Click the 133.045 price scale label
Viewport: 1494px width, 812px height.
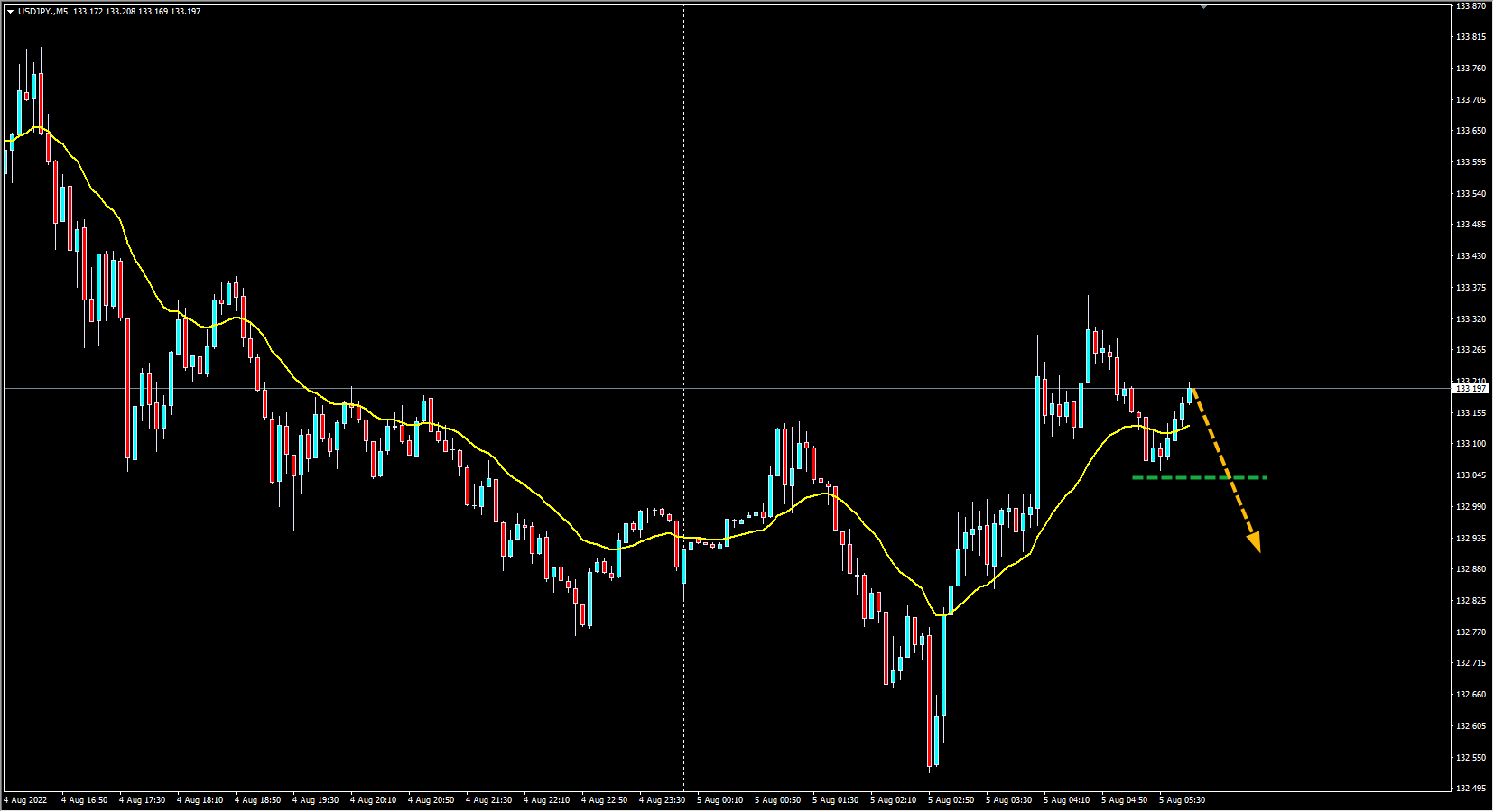[1471, 475]
